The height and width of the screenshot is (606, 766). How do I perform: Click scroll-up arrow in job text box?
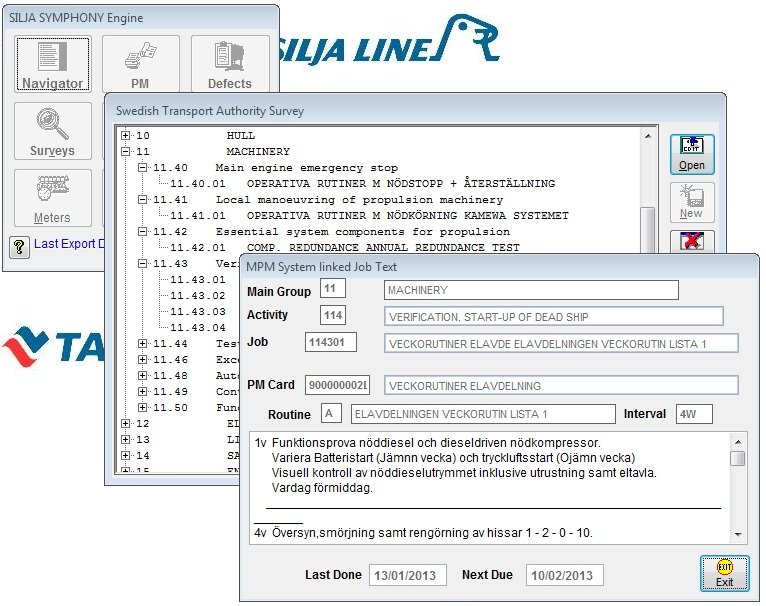[x=738, y=442]
